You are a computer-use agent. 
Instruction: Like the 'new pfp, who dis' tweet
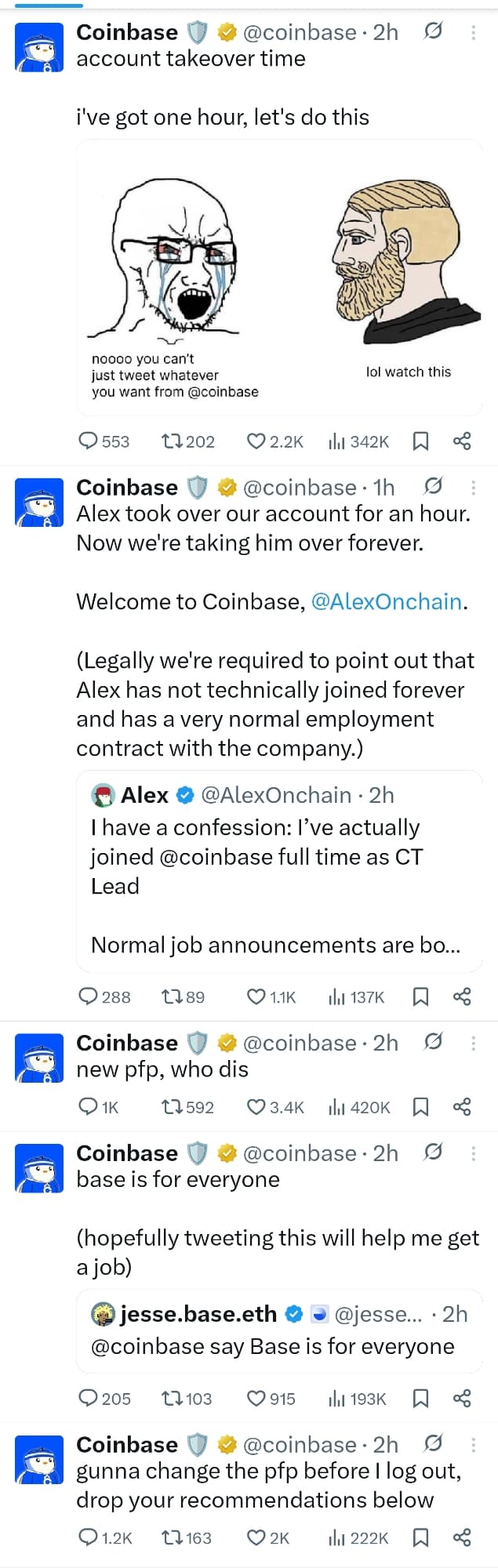(x=256, y=1107)
